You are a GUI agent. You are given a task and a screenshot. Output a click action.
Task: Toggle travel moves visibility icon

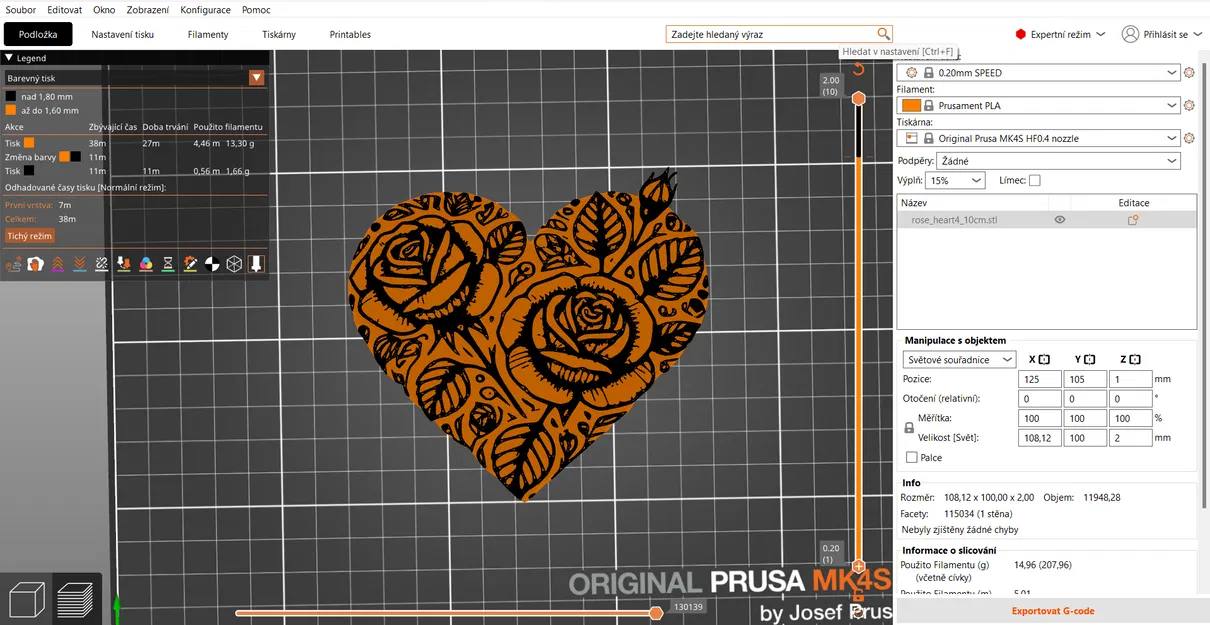[x=14, y=263]
